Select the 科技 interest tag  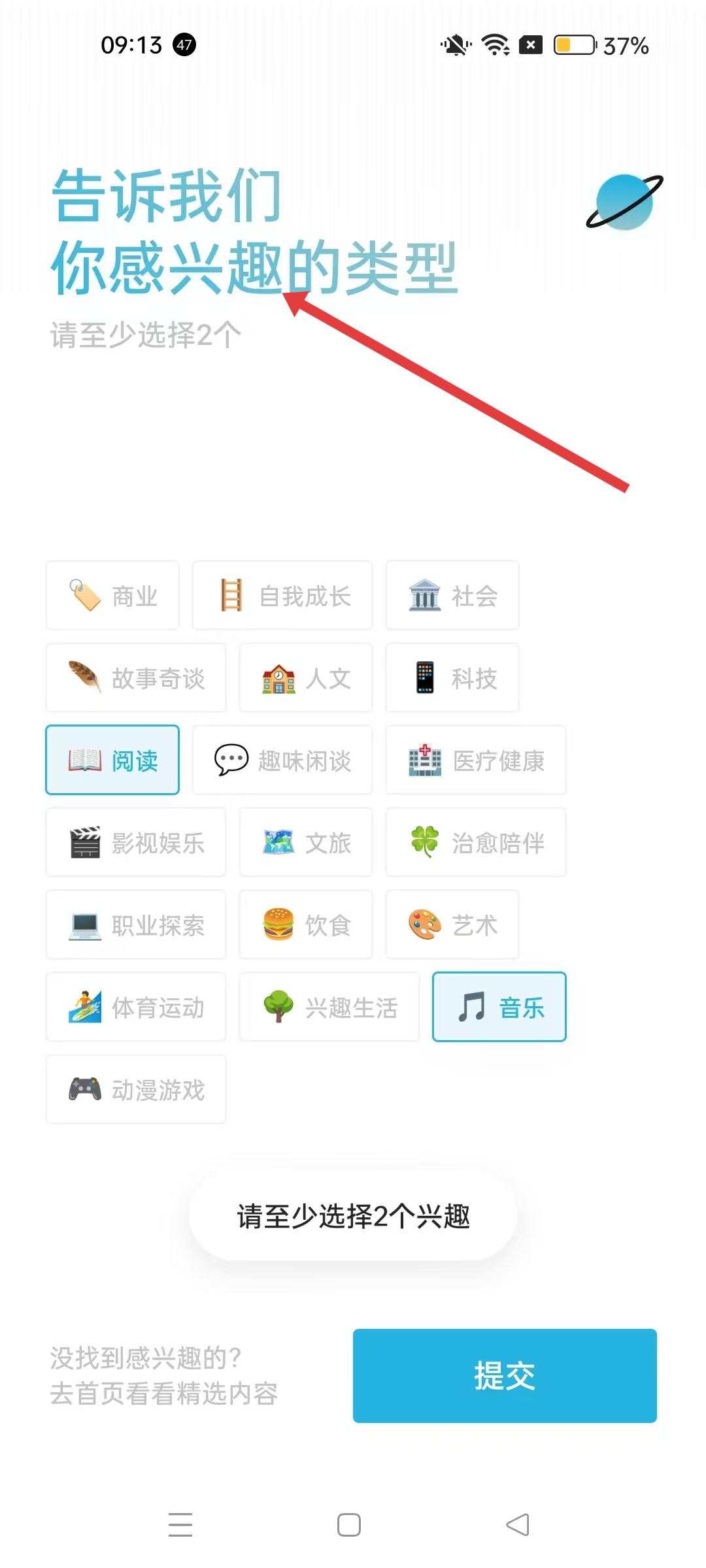click(x=452, y=678)
